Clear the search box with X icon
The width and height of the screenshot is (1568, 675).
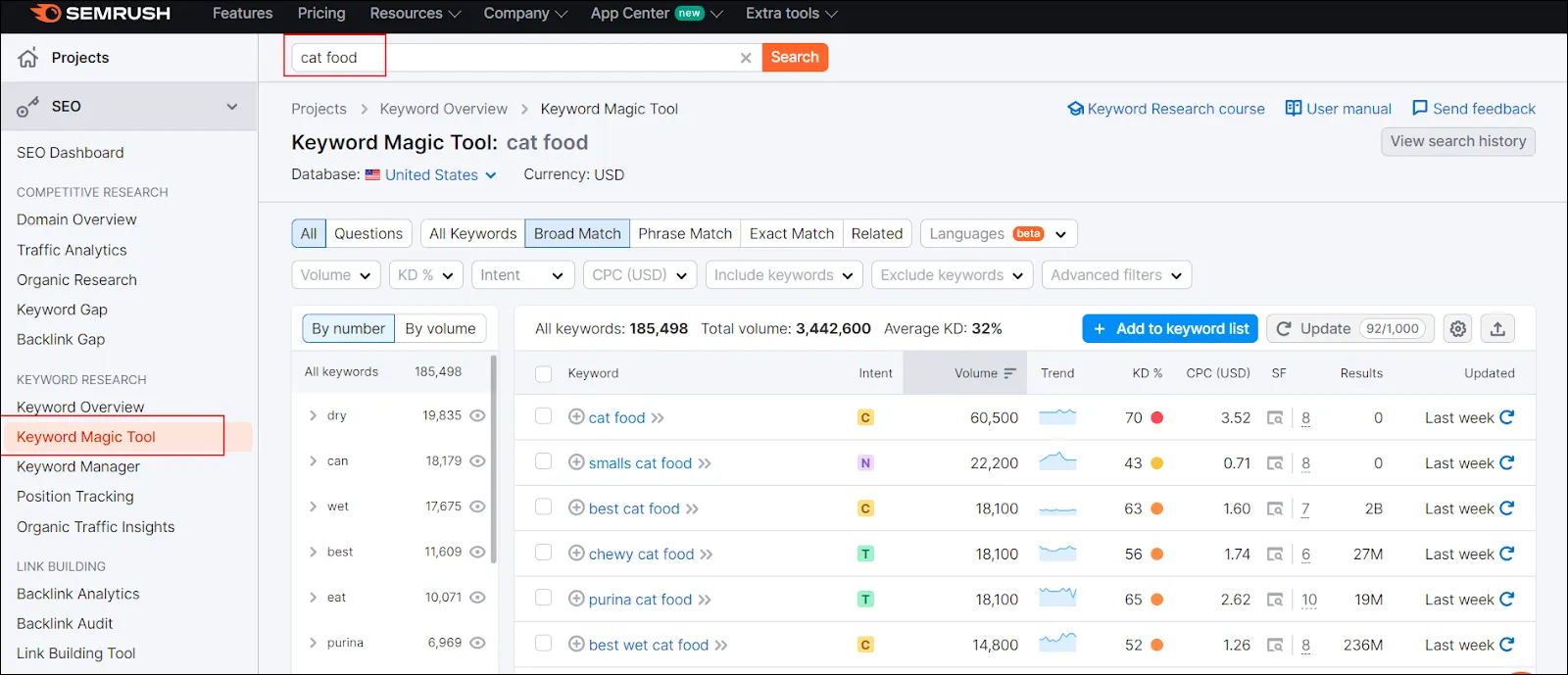coord(746,58)
